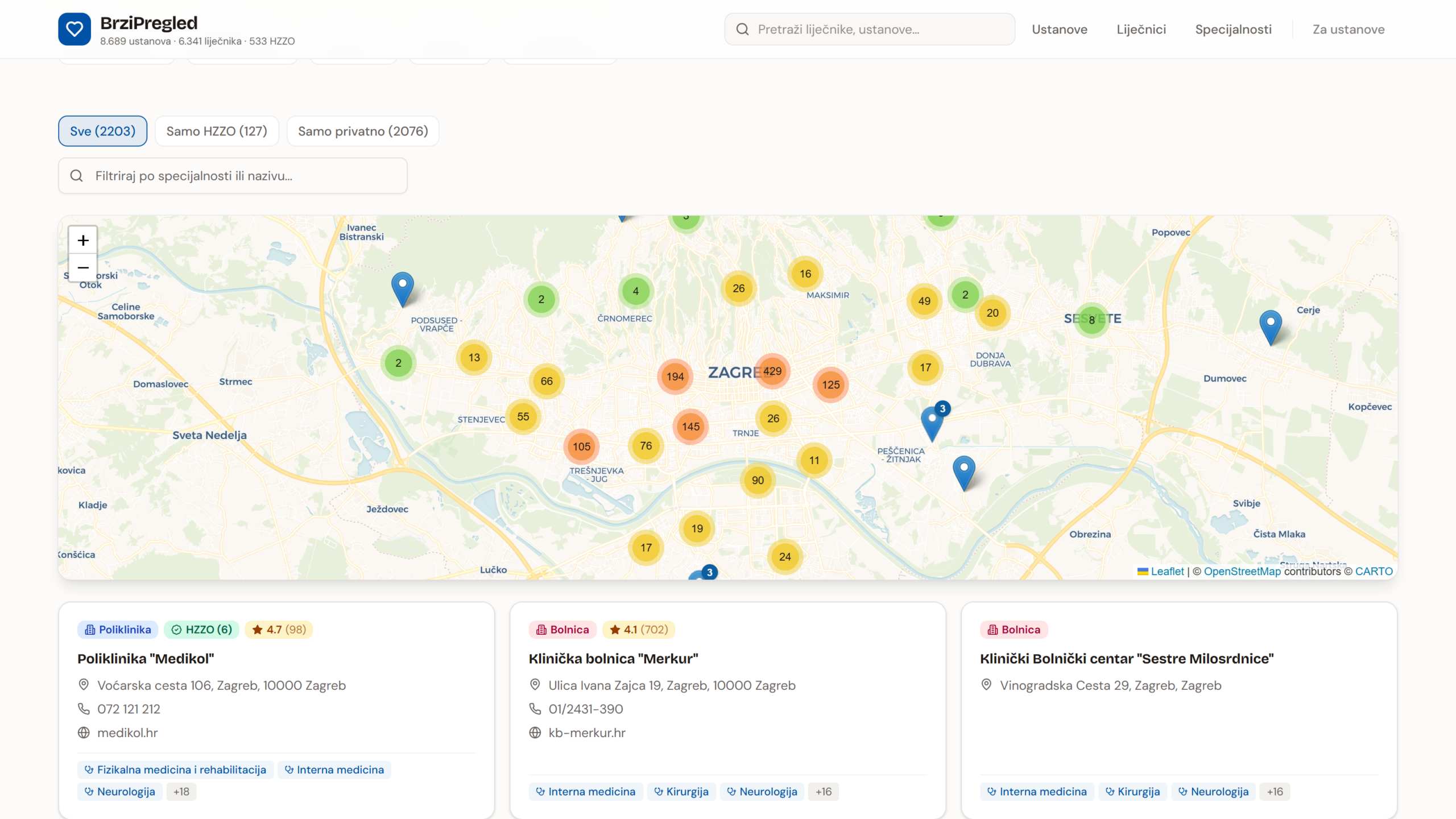
Task: Select the Samo privatno (2076) filter
Action: click(x=363, y=131)
